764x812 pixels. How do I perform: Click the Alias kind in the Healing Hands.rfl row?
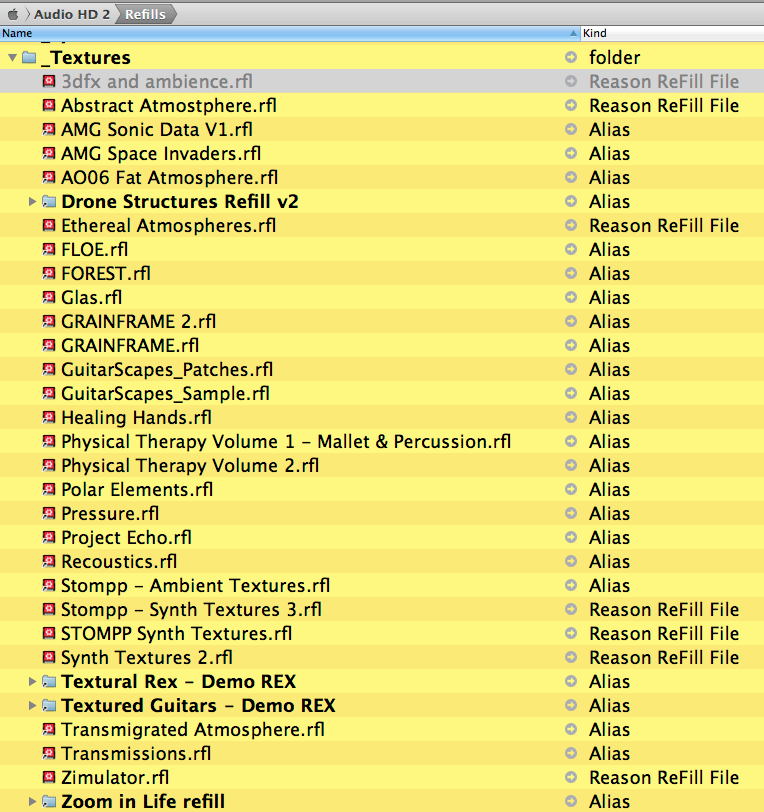click(x=609, y=417)
